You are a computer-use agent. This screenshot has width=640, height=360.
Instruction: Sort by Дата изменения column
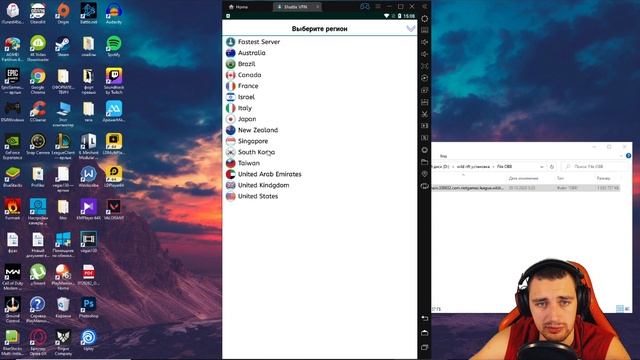click(523, 178)
